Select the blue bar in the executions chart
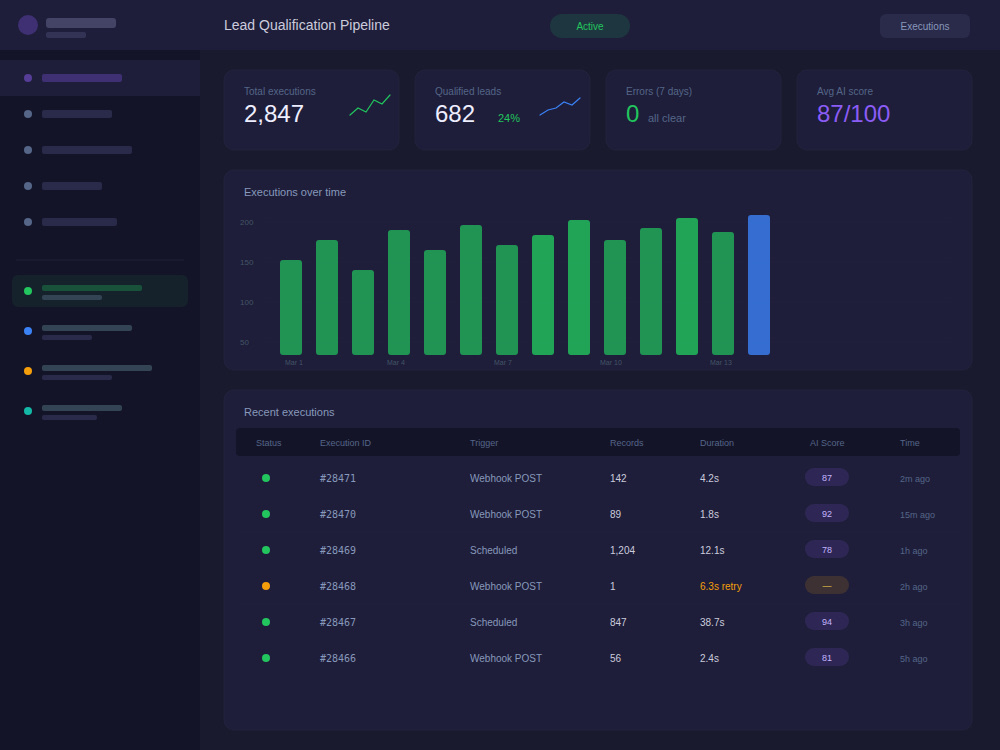 pos(759,285)
